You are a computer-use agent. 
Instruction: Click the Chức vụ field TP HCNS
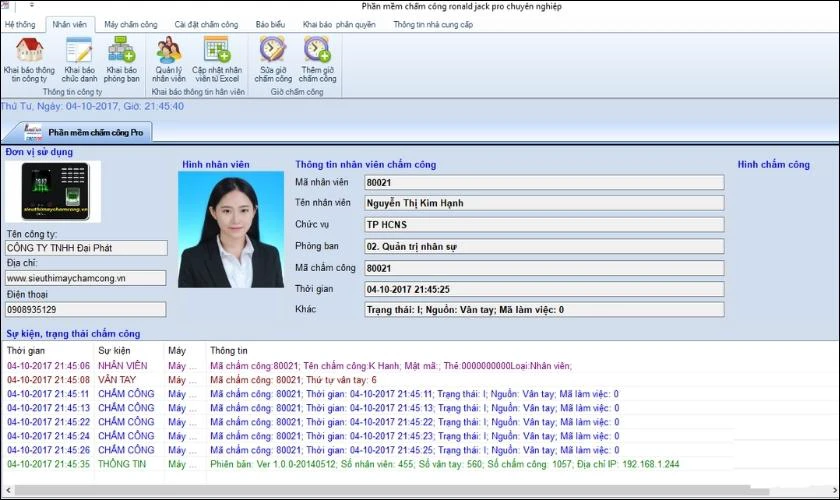point(544,225)
